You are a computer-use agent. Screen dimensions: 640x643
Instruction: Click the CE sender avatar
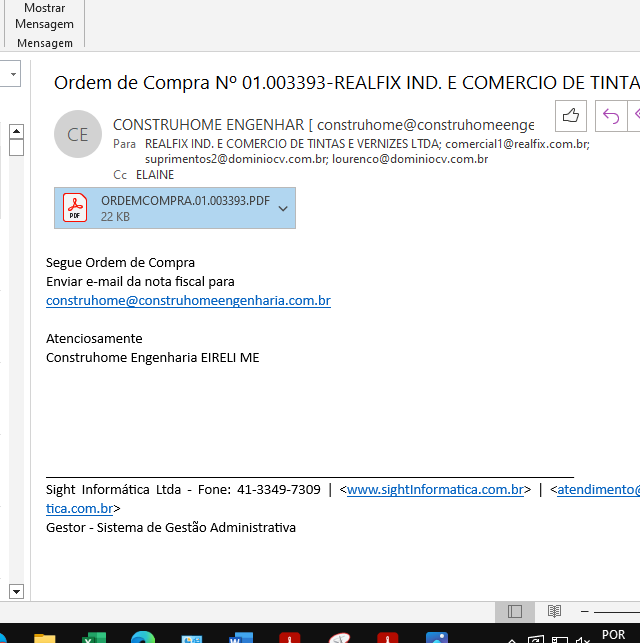click(x=78, y=135)
